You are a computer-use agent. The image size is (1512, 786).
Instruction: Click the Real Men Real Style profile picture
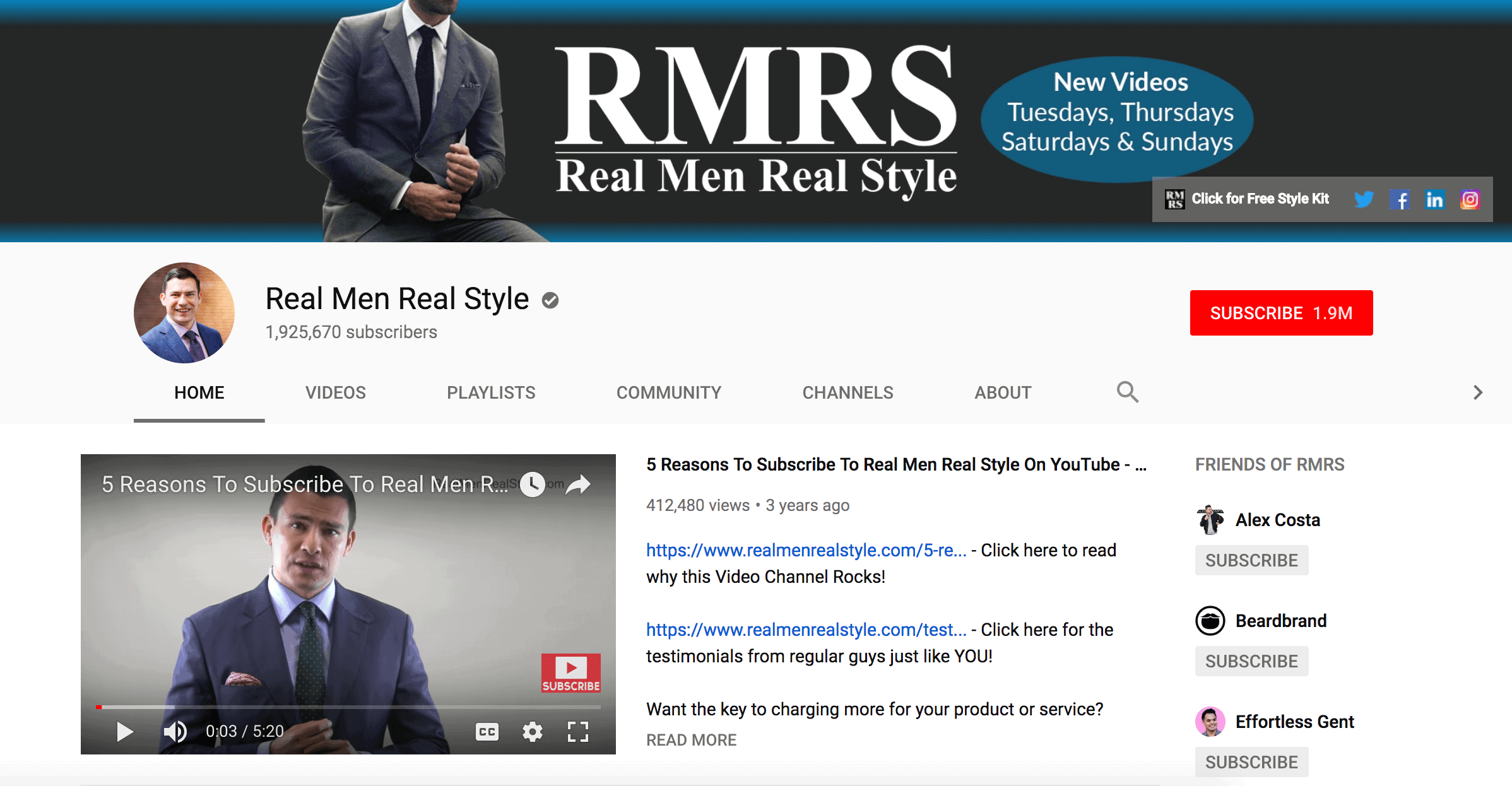tap(184, 313)
